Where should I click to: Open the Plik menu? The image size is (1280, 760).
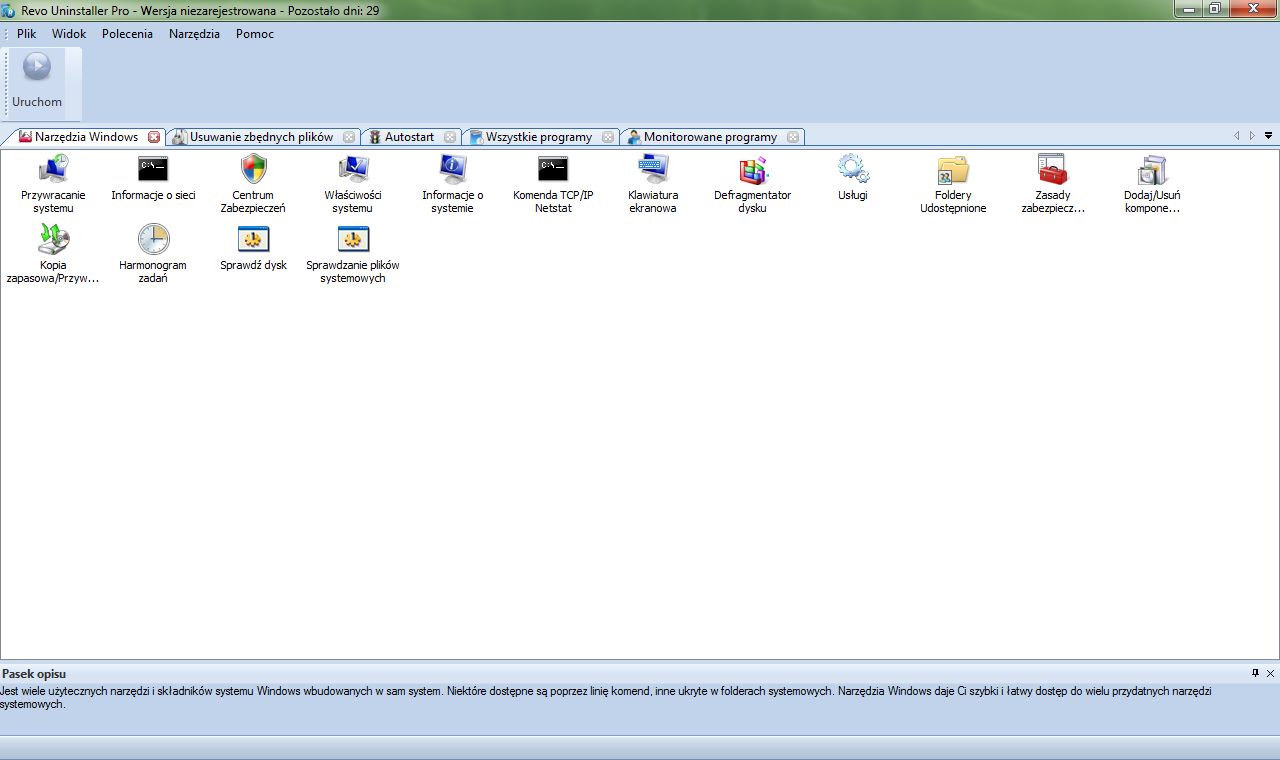coord(27,34)
